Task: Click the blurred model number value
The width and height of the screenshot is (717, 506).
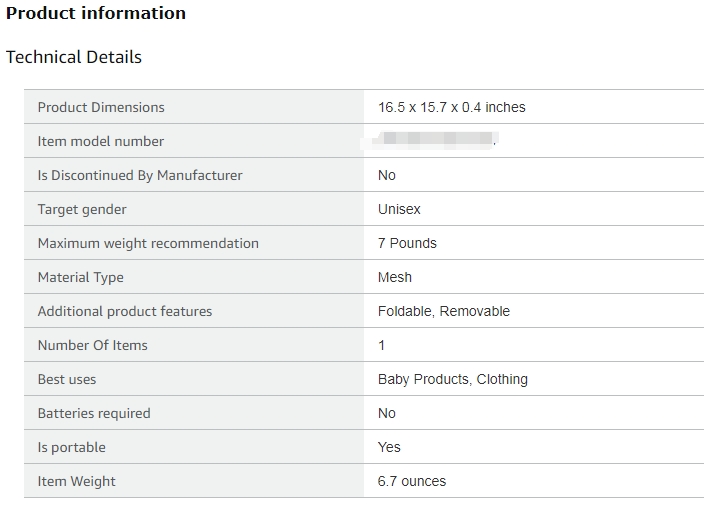Action: click(437, 141)
